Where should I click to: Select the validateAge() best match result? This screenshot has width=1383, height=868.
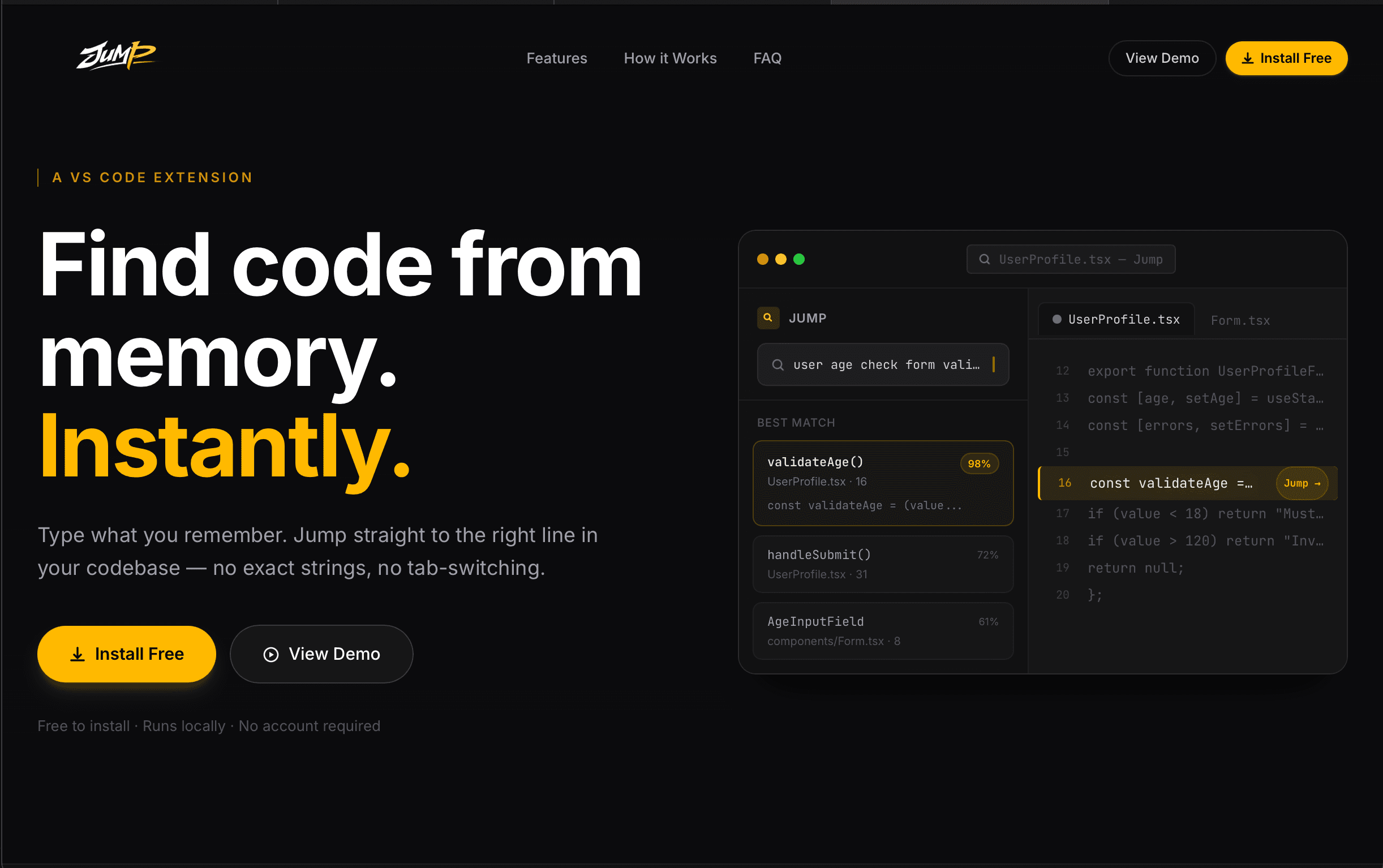[x=882, y=483]
